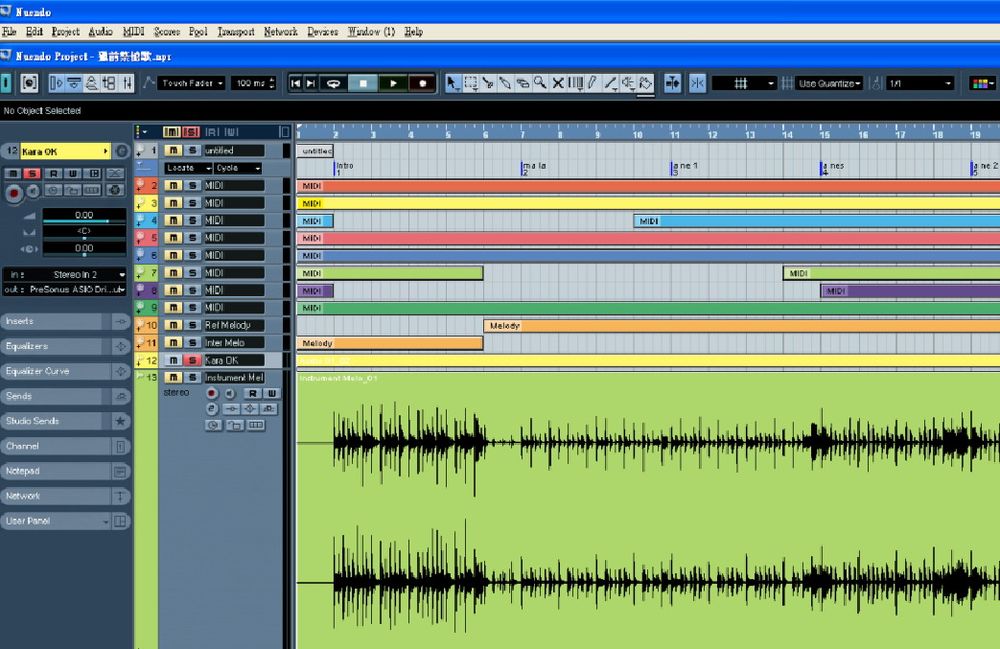The height and width of the screenshot is (649, 1000).
Task: Select the Object Selection arrow tool
Action: (452, 83)
